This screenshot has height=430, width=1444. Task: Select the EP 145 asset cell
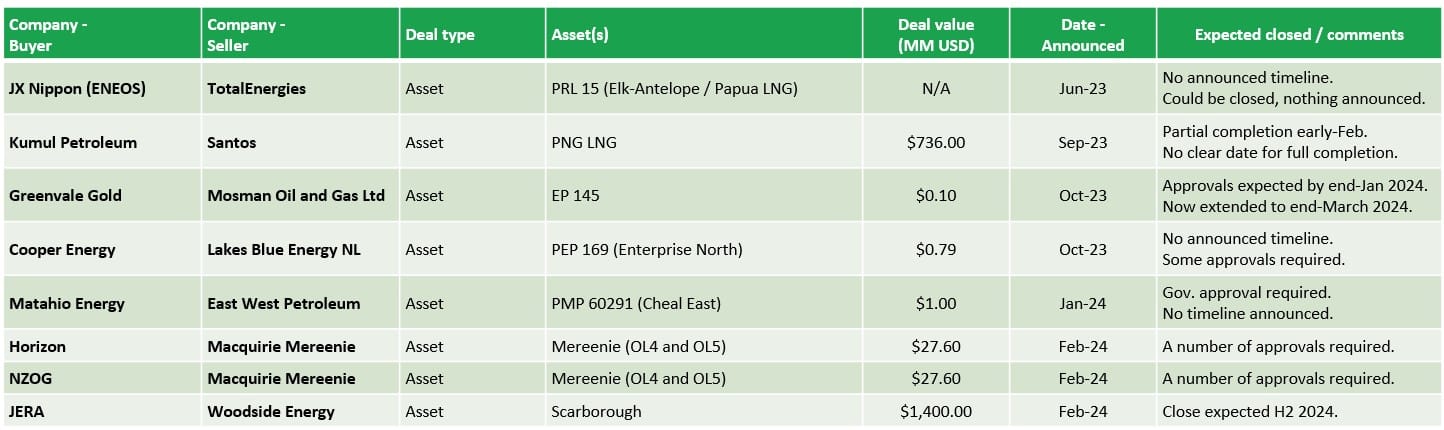pos(576,195)
